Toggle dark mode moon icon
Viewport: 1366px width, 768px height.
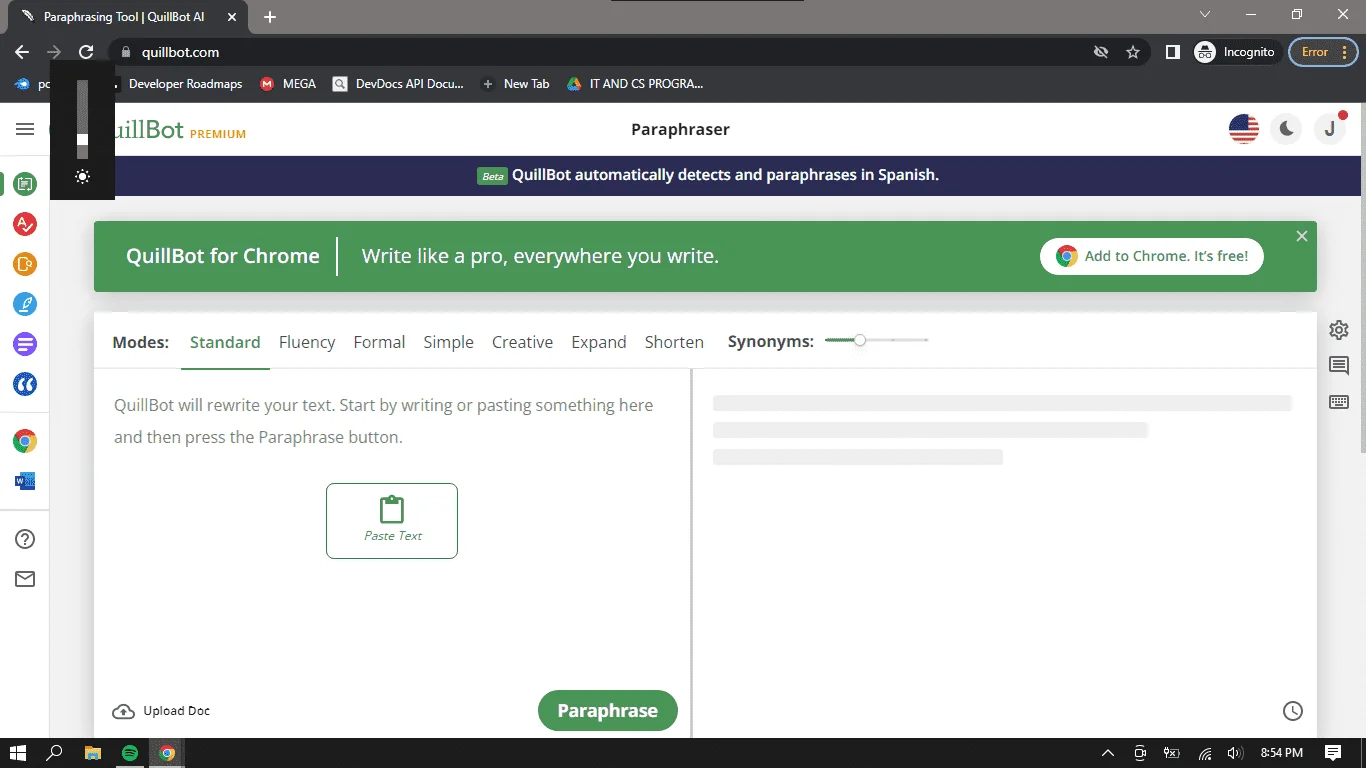(x=1287, y=129)
